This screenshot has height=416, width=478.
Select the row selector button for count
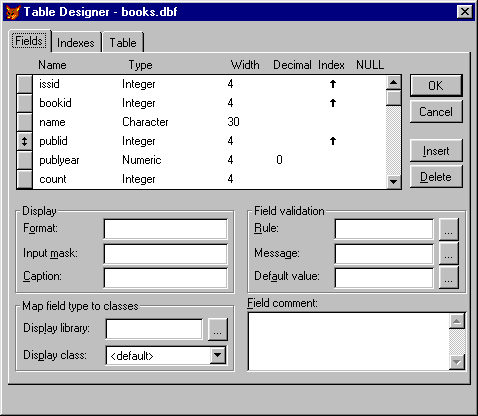click(24, 179)
